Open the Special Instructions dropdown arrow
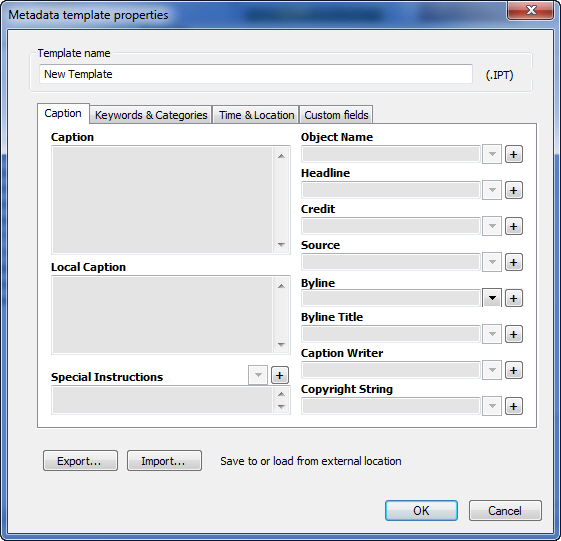Image resolution: width=561 pixels, height=541 pixels. click(258, 375)
